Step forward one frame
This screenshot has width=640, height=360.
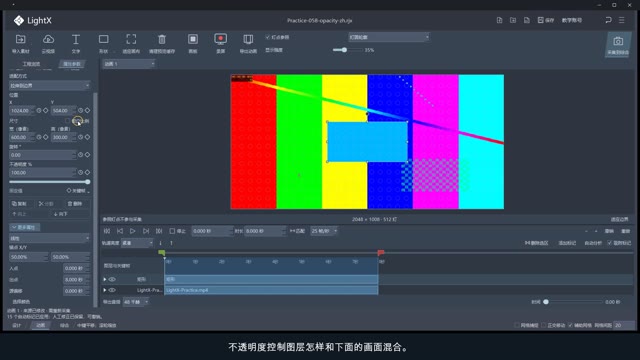coord(146,231)
